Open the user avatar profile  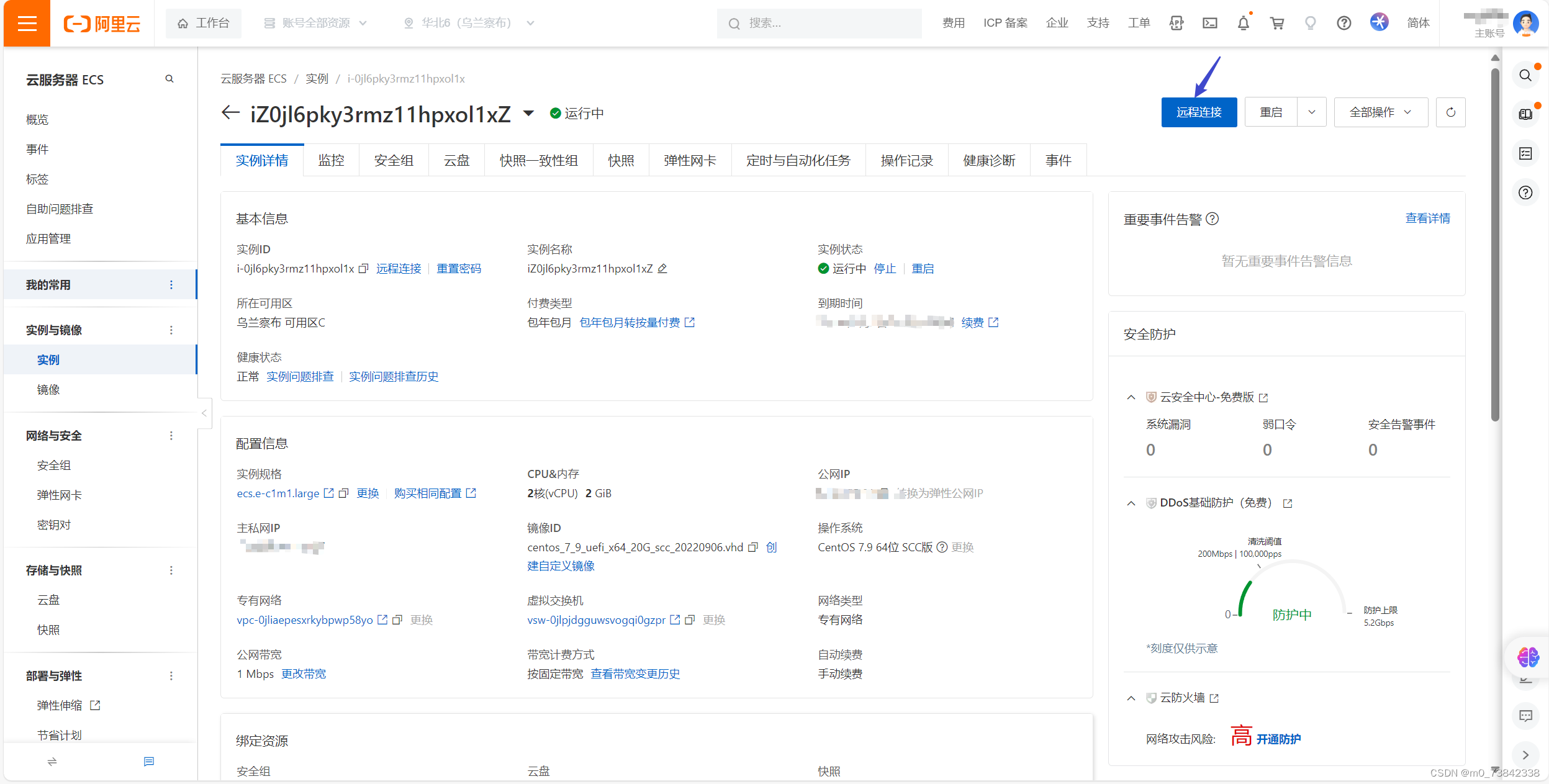point(1525,24)
